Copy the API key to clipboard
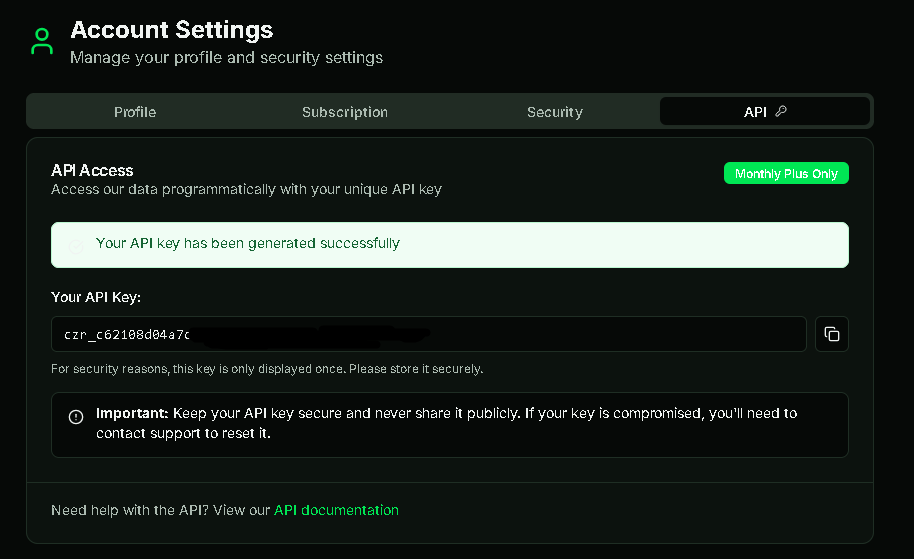Image resolution: width=914 pixels, height=559 pixels. tap(831, 334)
